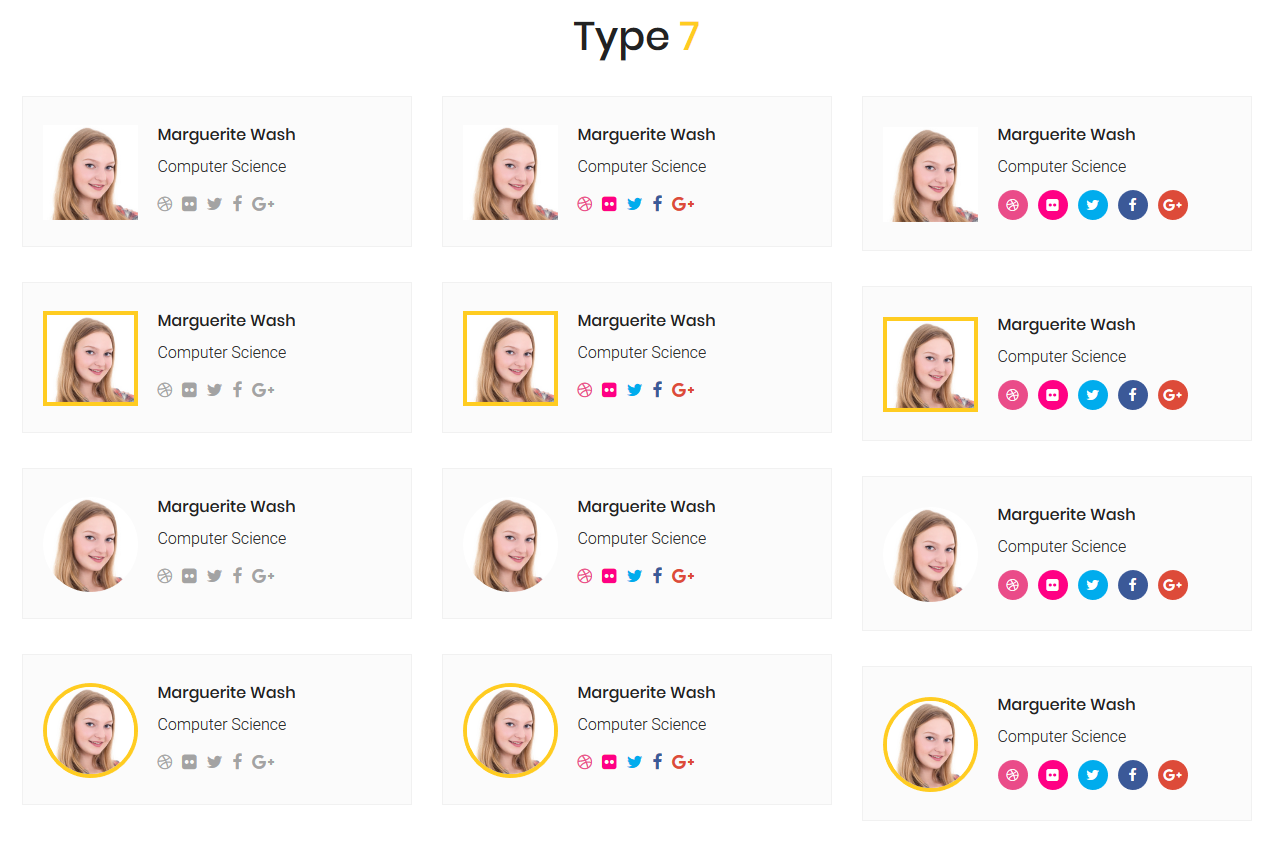The height and width of the screenshot is (847, 1276).
Task: Open plain square photo in flat colored-icons card
Action: [510, 172]
